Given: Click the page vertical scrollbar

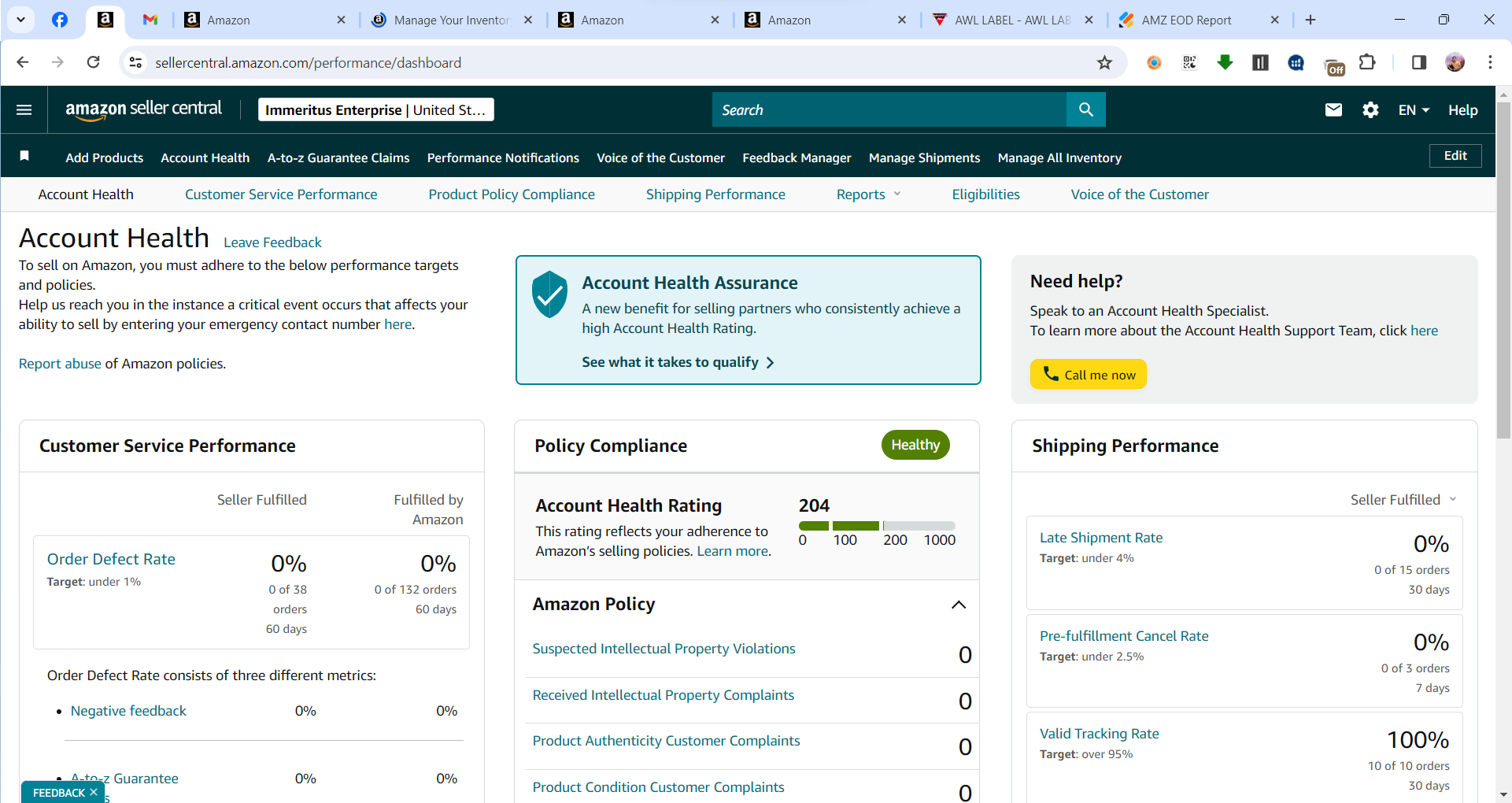Looking at the screenshot, I should pos(1503,270).
